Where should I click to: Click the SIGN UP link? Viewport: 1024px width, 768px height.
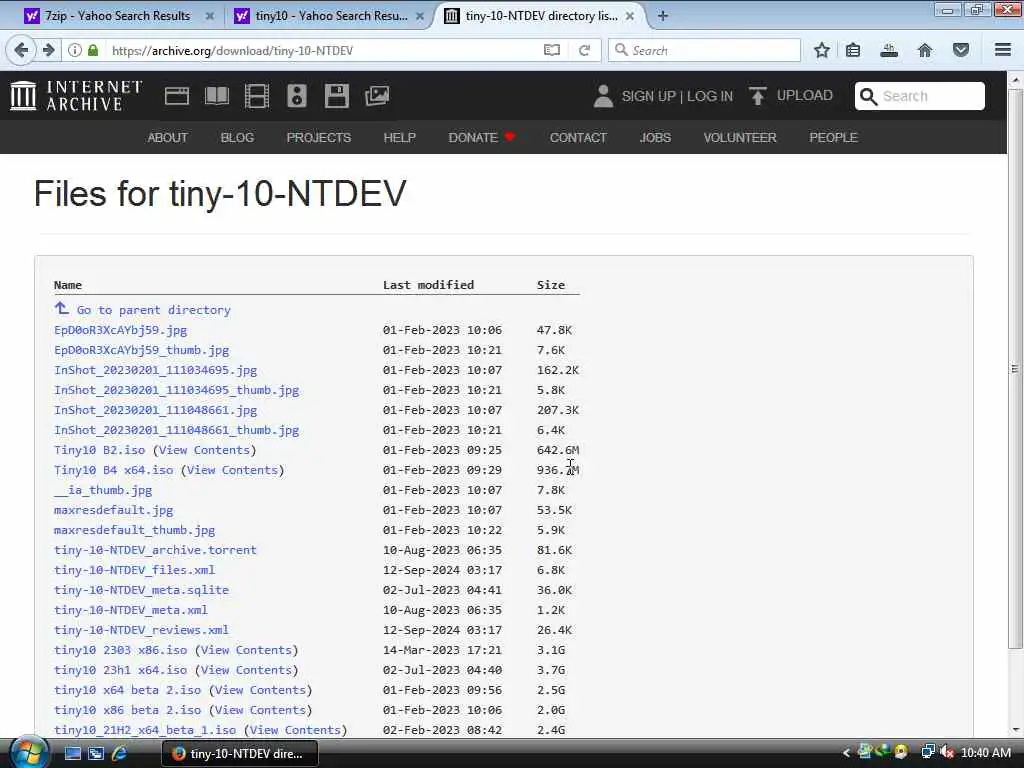coord(648,96)
